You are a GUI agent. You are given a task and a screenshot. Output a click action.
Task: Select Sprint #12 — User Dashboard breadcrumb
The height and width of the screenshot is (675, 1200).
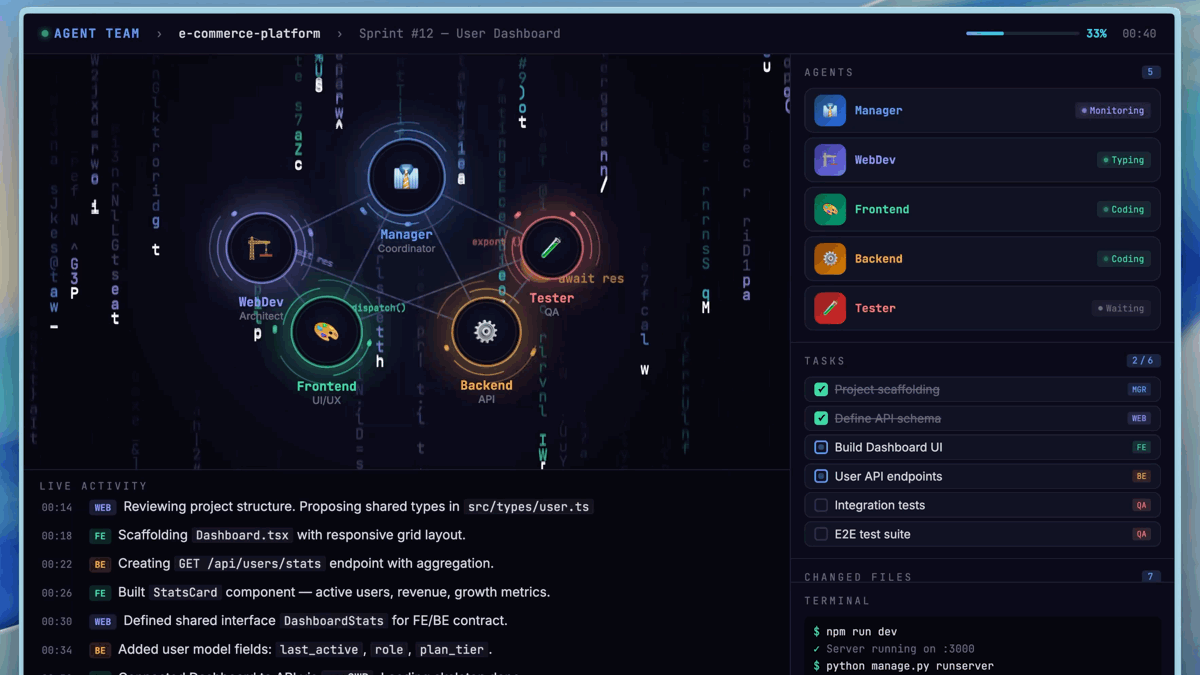coord(459,34)
